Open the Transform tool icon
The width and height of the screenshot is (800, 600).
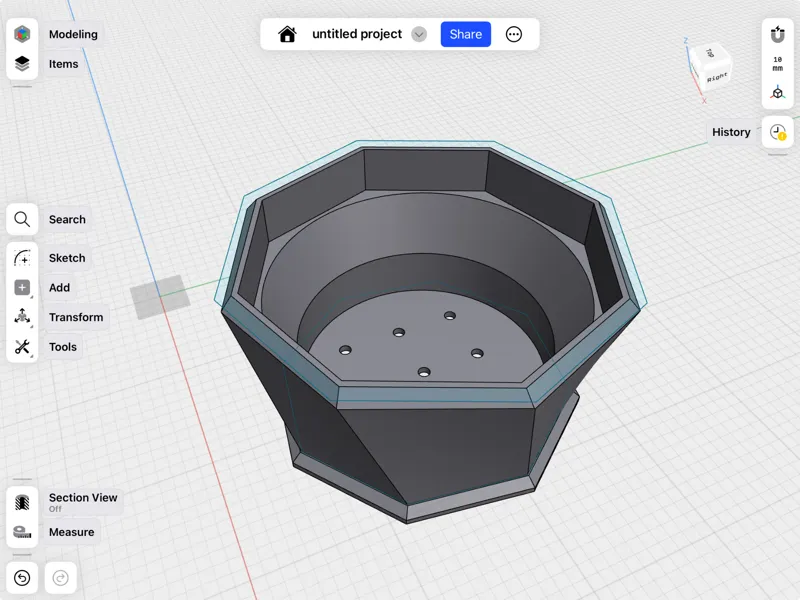pyautogui.click(x=22, y=317)
